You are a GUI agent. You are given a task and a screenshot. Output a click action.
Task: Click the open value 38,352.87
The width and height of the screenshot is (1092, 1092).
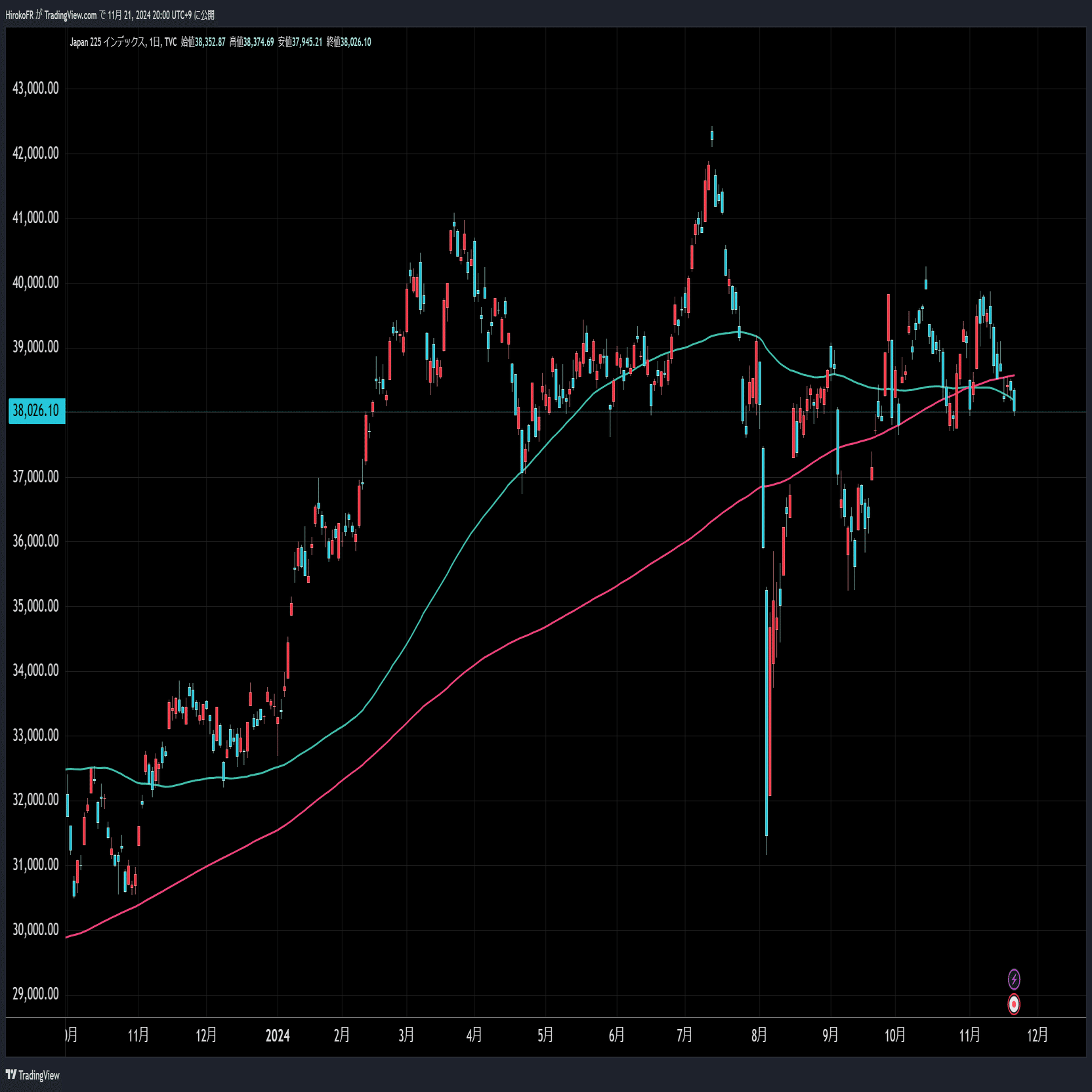[210, 42]
